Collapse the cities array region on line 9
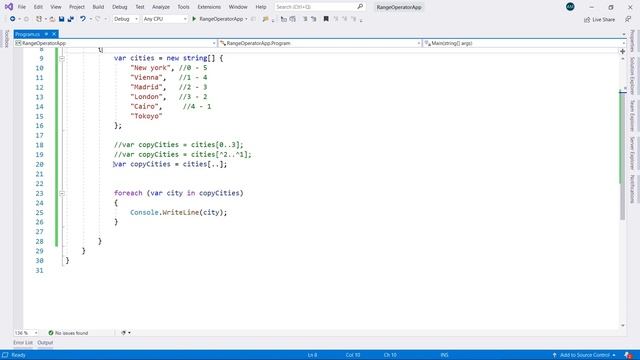The height and width of the screenshot is (360, 640). pyautogui.click(x=62, y=58)
